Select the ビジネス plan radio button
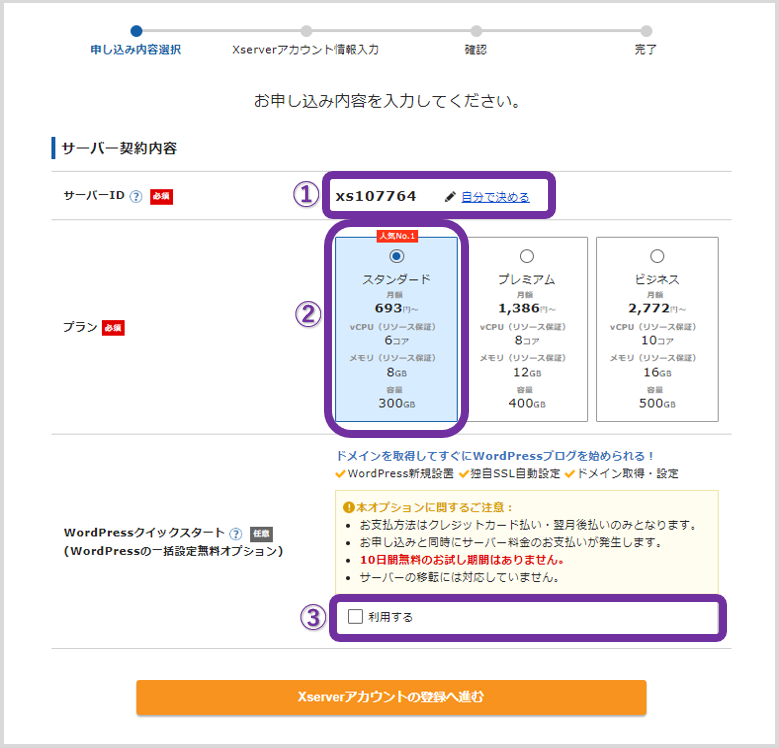Screen dimensions: 779x748 coord(657,256)
